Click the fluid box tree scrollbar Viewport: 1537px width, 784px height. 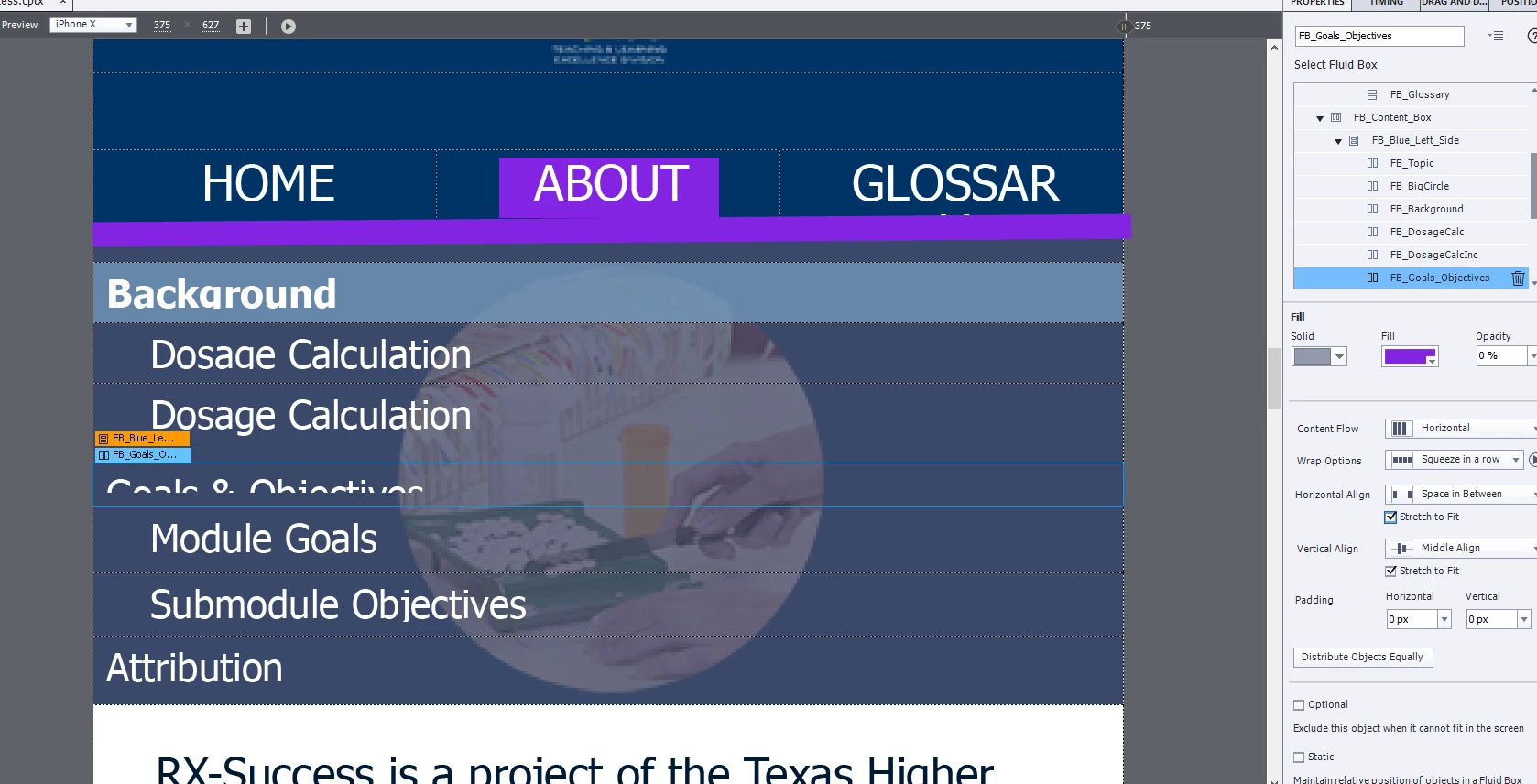pyautogui.click(x=1533, y=186)
